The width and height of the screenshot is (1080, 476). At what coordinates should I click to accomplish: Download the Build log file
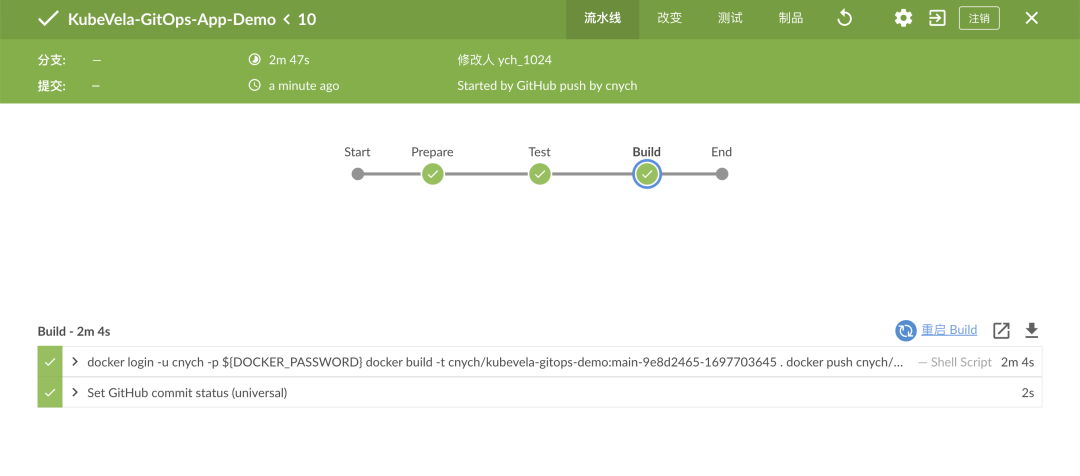1032,331
